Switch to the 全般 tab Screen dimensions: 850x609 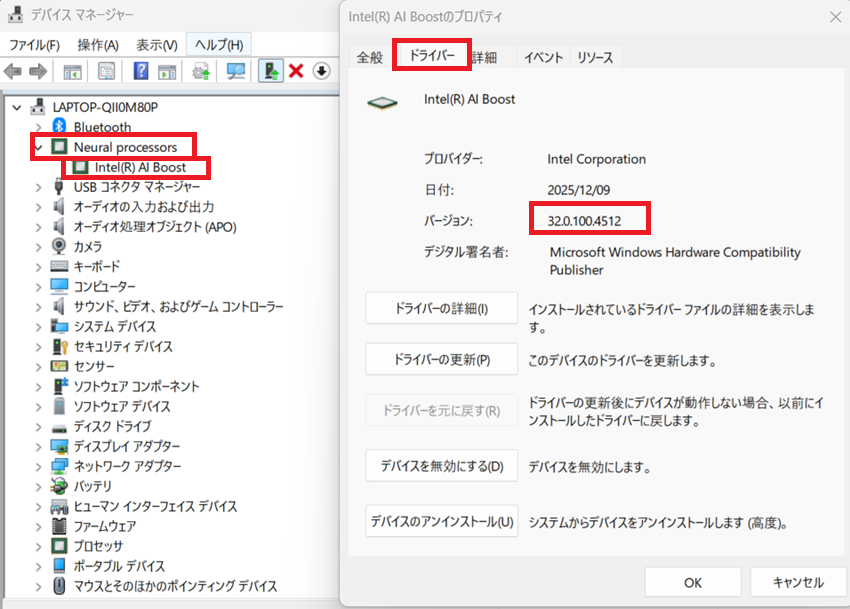point(370,58)
